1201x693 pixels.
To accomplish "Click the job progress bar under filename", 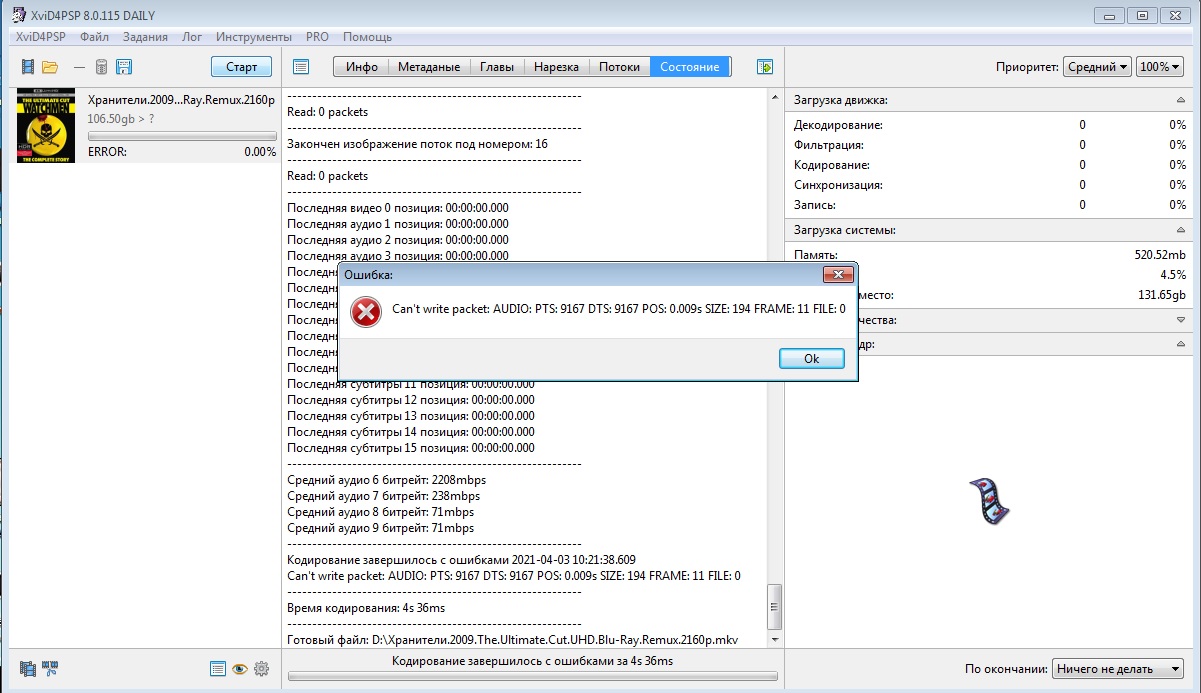I will coord(182,136).
